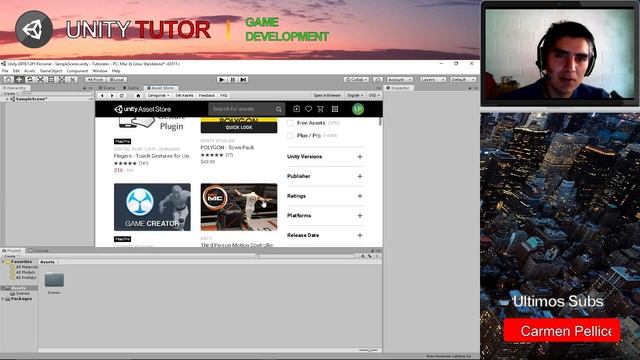The width and height of the screenshot is (640, 360).
Task: Select the custom editor tools icon
Action: (72, 80)
